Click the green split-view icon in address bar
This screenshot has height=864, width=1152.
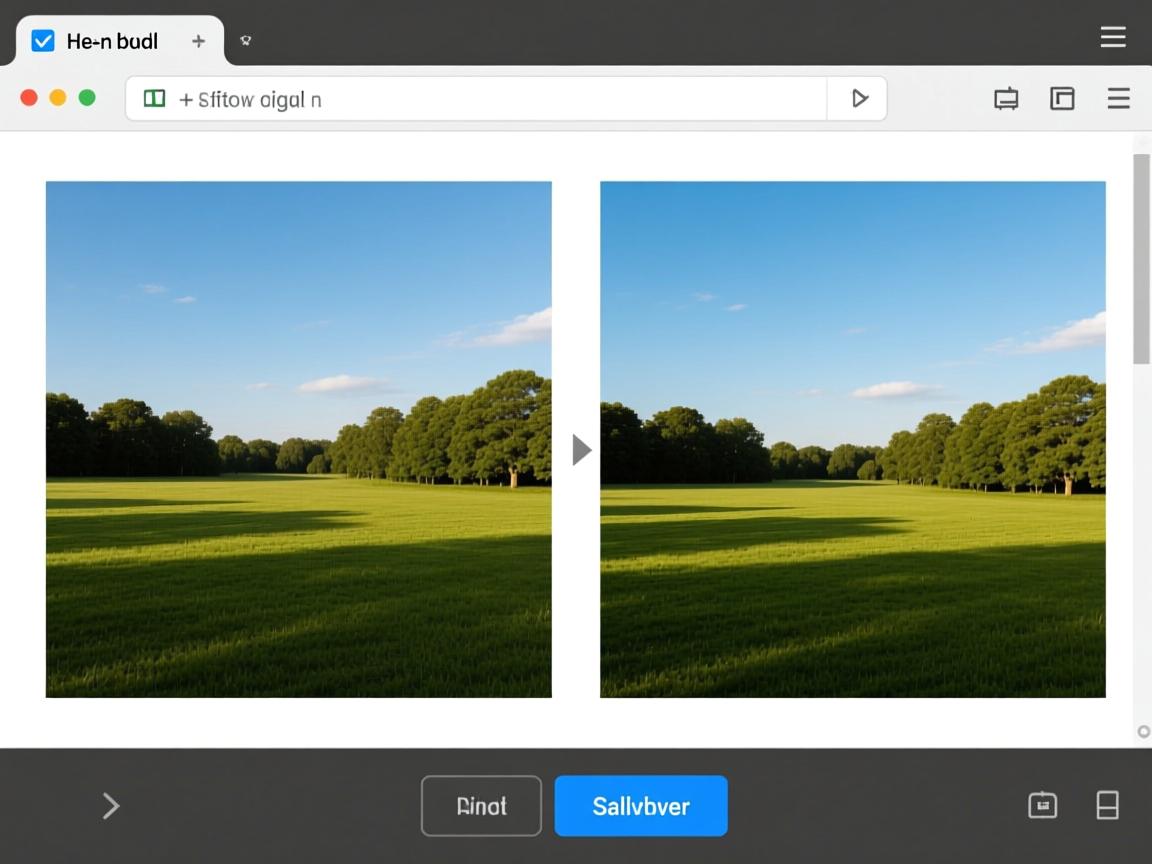154,98
